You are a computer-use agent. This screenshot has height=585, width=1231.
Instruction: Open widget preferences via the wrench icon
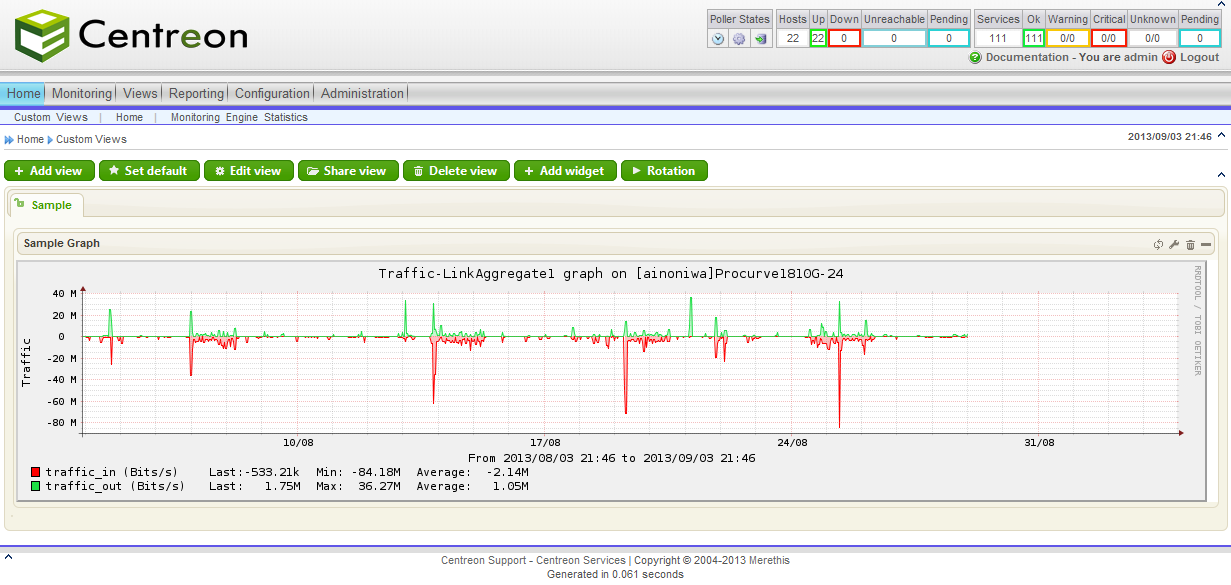point(1174,243)
